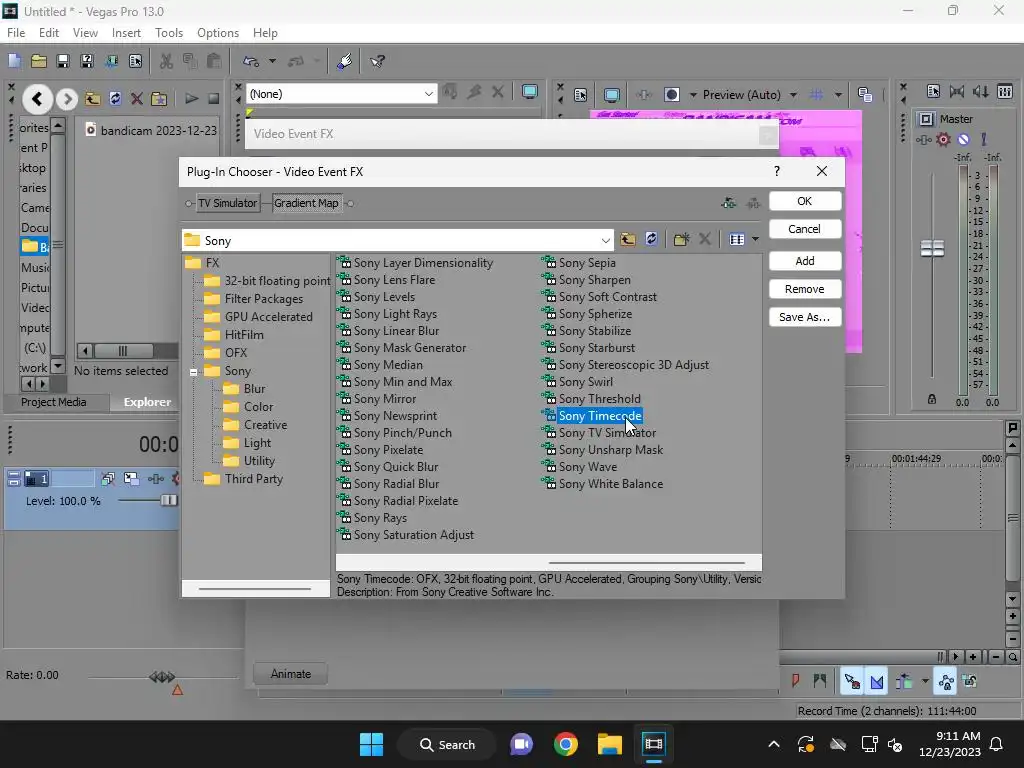Open a project with the folder icon

coord(39,61)
